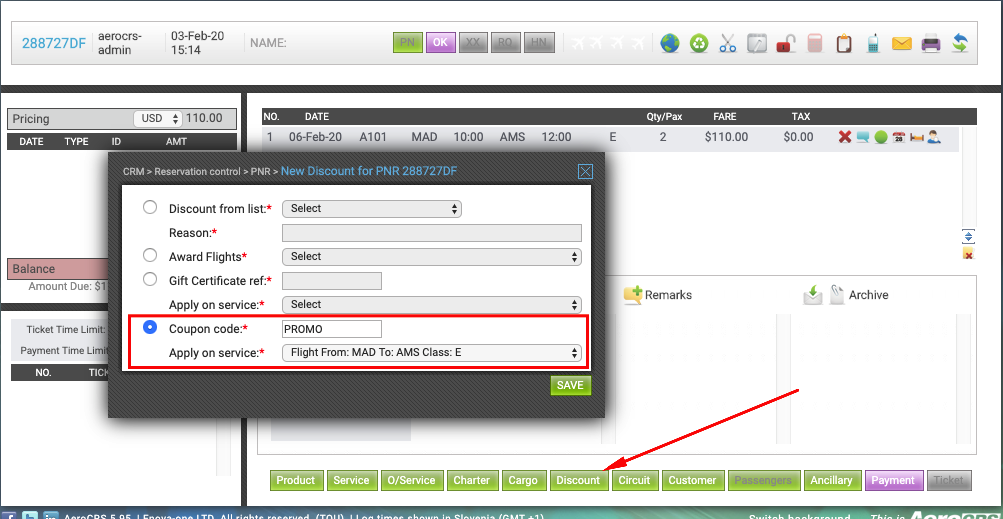This screenshot has height=519, width=1003.
Task: Click the green recycle icon
Action: point(699,44)
